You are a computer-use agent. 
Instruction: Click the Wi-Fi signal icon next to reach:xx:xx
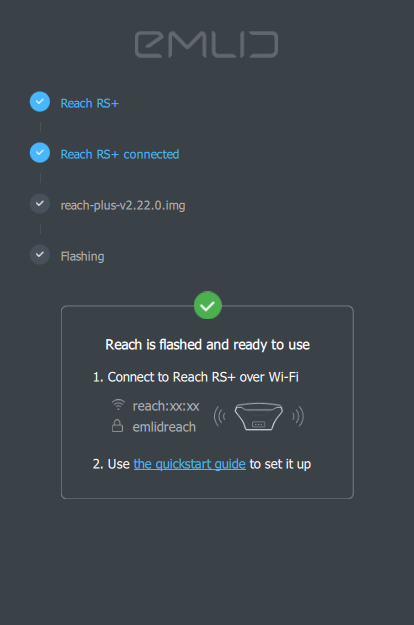(118, 405)
